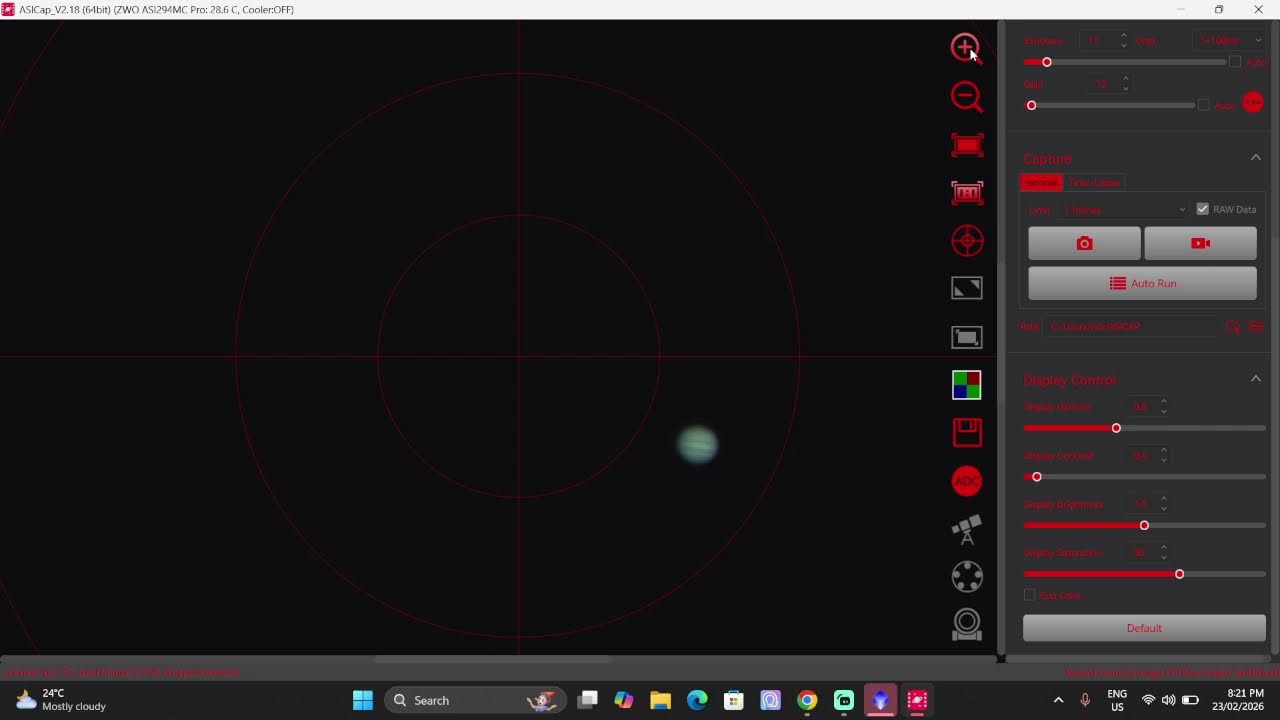Toggle full screen preview icon
Viewport: 1280px width, 720px height.
[967, 337]
